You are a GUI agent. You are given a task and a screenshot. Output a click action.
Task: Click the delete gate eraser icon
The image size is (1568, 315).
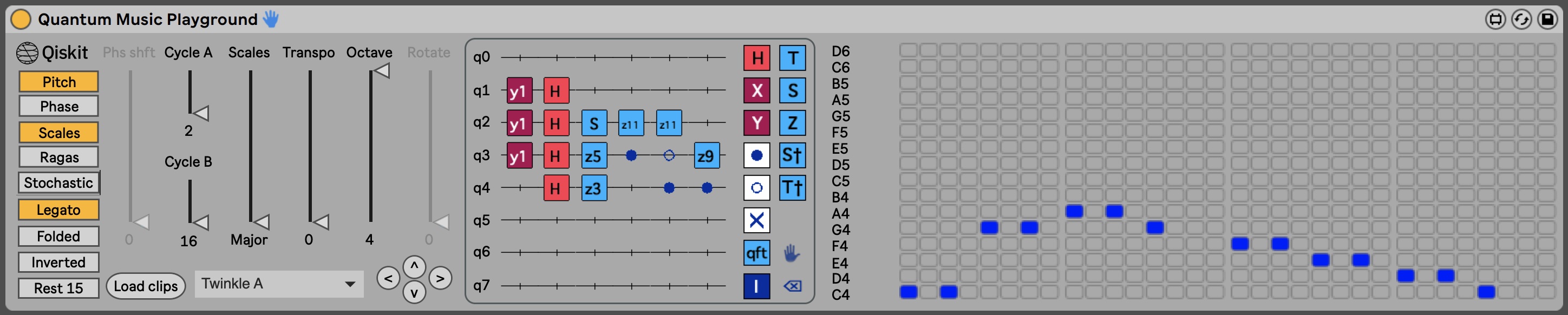point(792,286)
